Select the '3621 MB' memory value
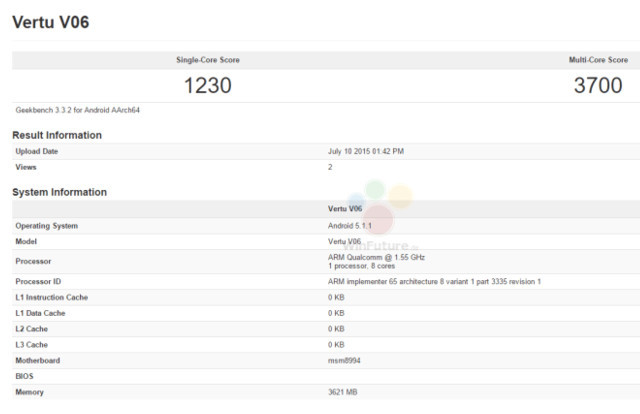Viewport: 640px width, 414px height. pyautogui.click(x=342, y=392)
